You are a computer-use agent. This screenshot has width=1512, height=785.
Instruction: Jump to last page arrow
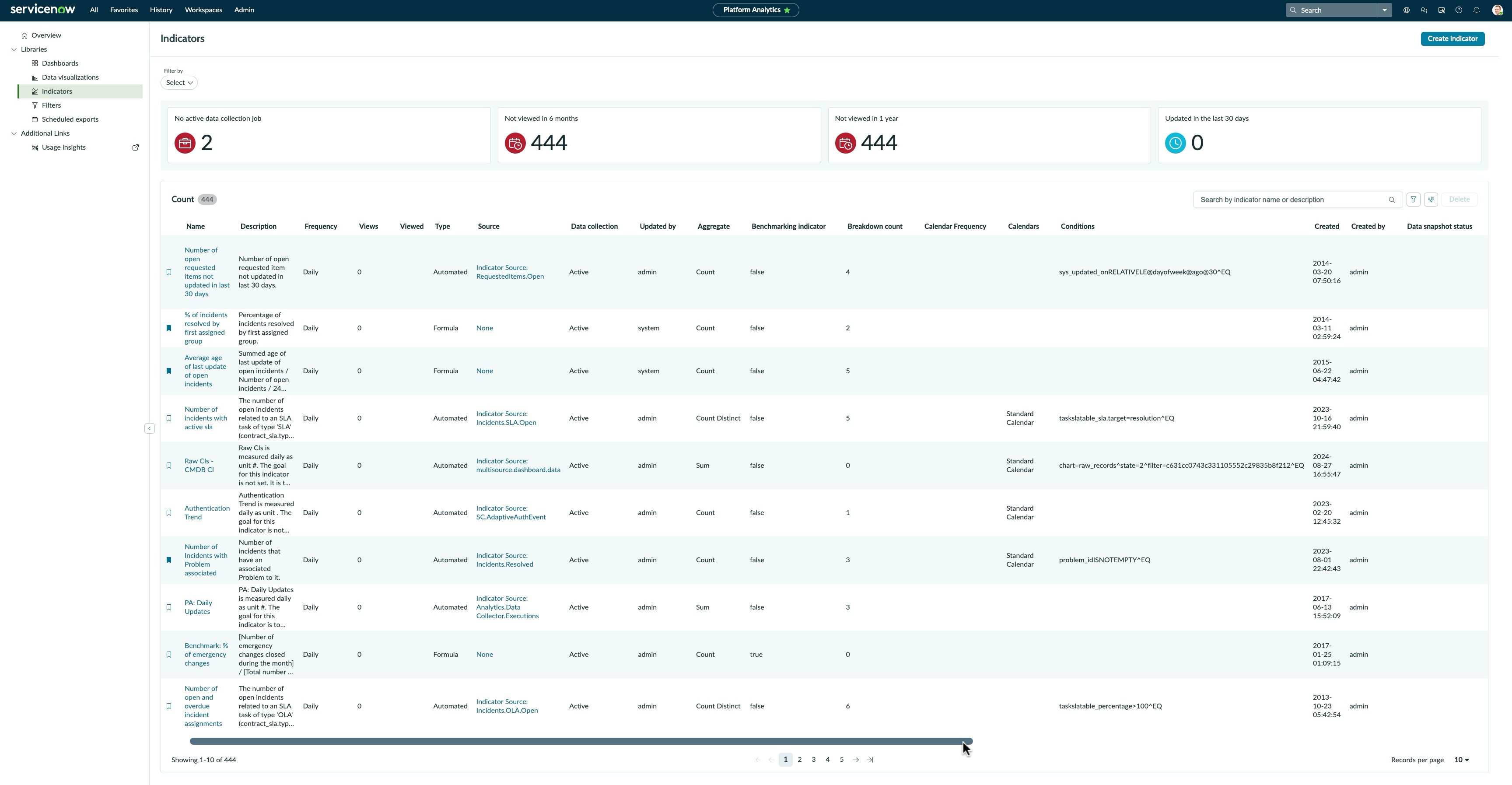pos(869,760)
